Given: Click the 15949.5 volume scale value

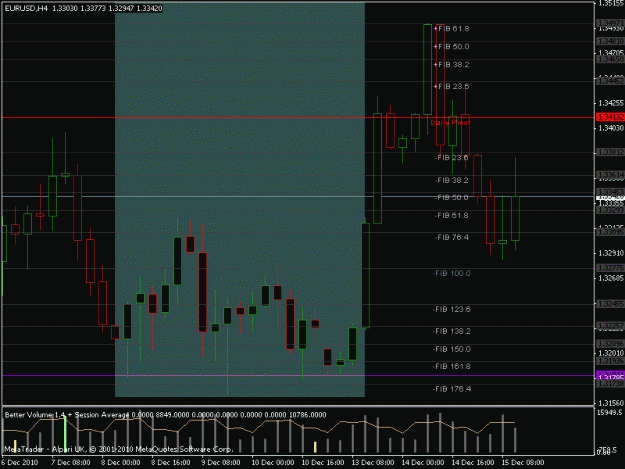Looking at the screenshot, I should [611, 412].
